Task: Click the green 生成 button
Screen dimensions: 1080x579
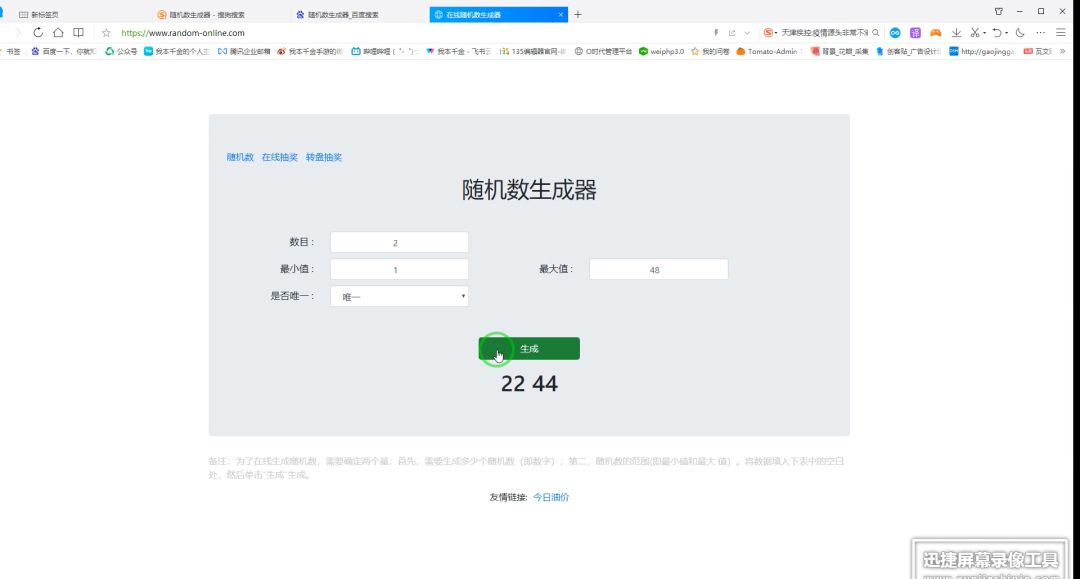Action: coord(529,348)
